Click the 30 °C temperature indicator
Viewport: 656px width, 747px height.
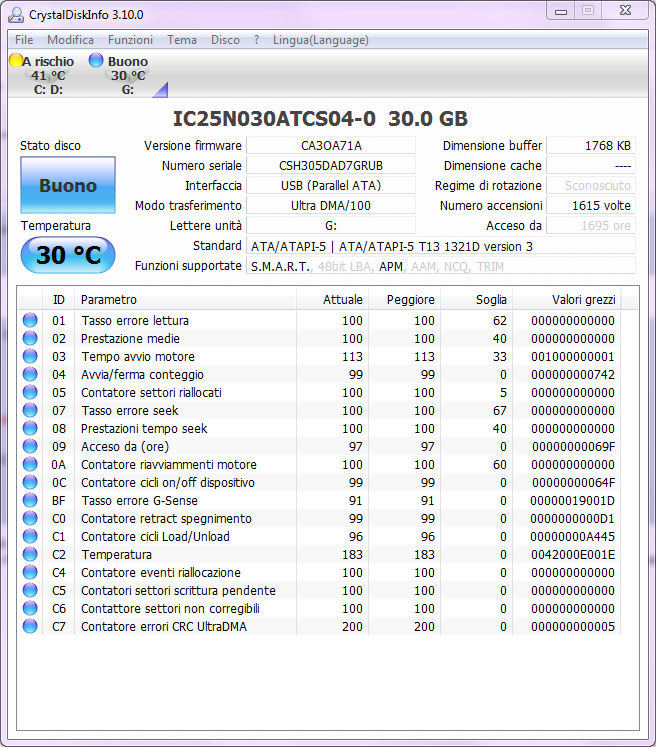pyautogui.click(x=68, y=255)
